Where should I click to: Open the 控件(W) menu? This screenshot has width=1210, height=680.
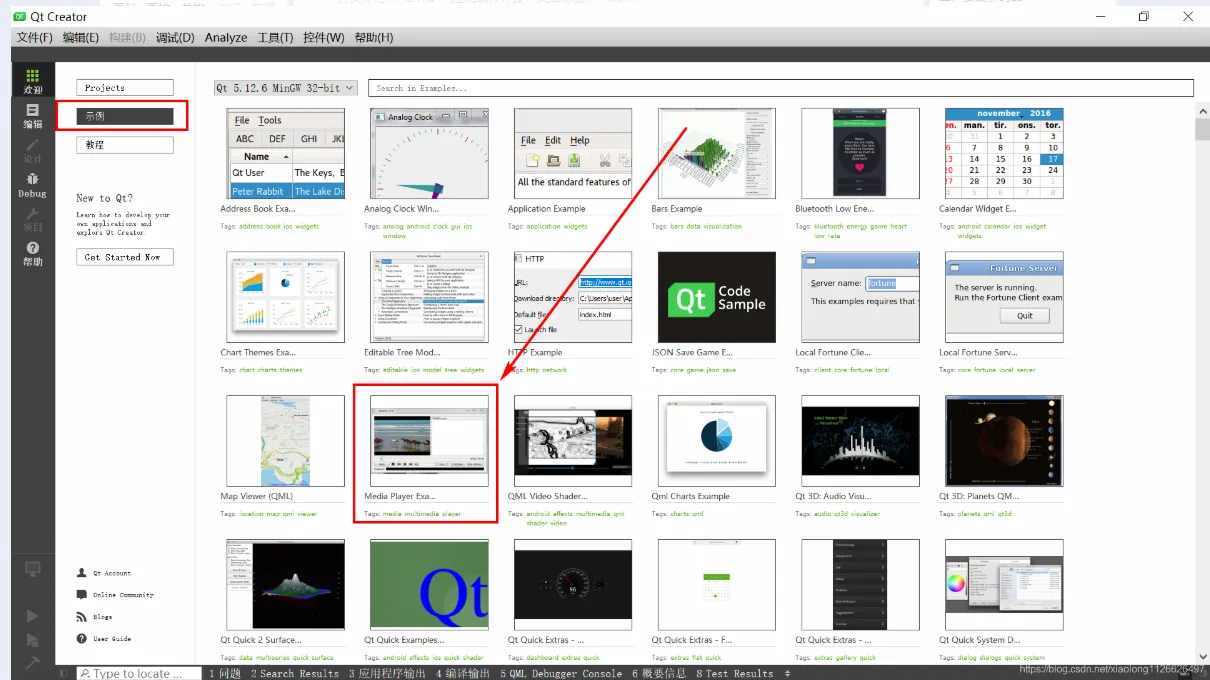point(323,37)
